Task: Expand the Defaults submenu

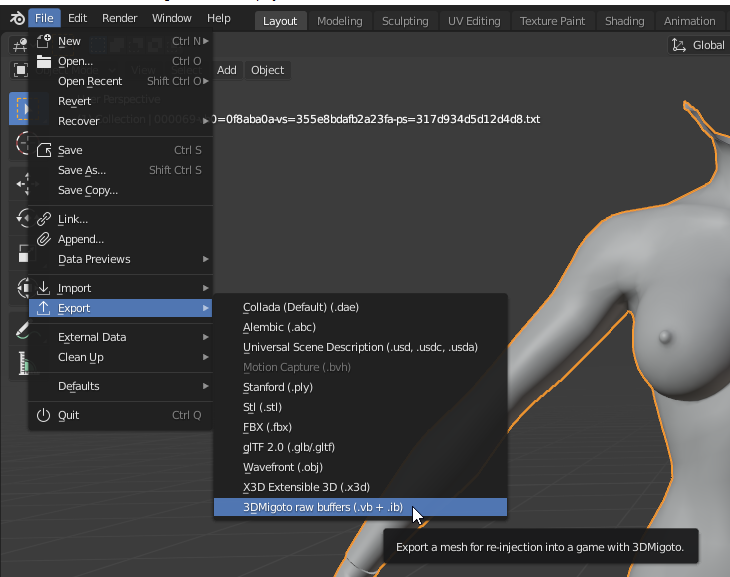Action: tap(121, 386)
